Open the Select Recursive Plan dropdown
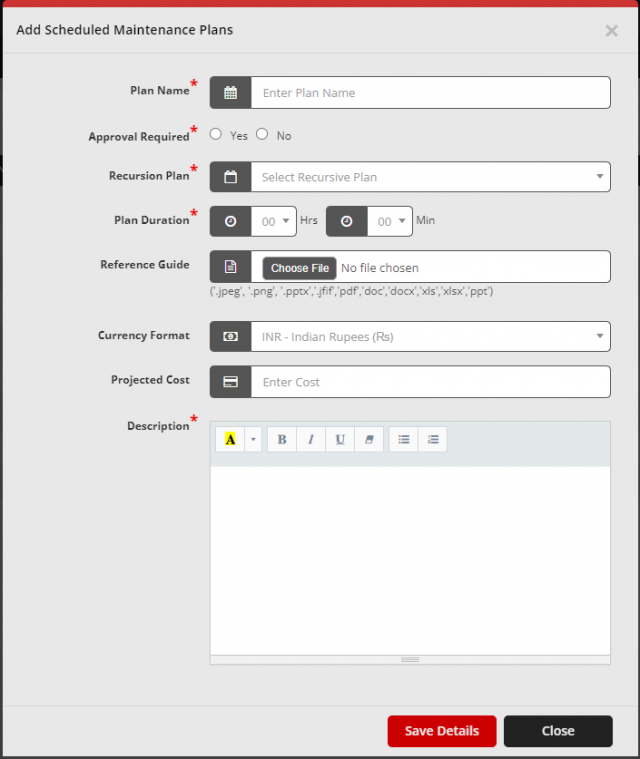 (x=430, y=177)
